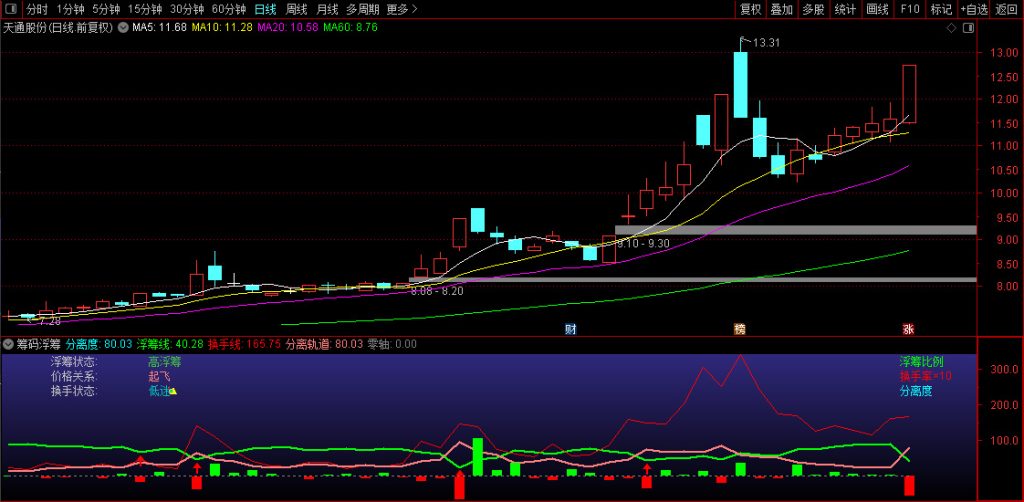Open the 更多 periods expander
1024x502 pixels.
coord(401,9)
